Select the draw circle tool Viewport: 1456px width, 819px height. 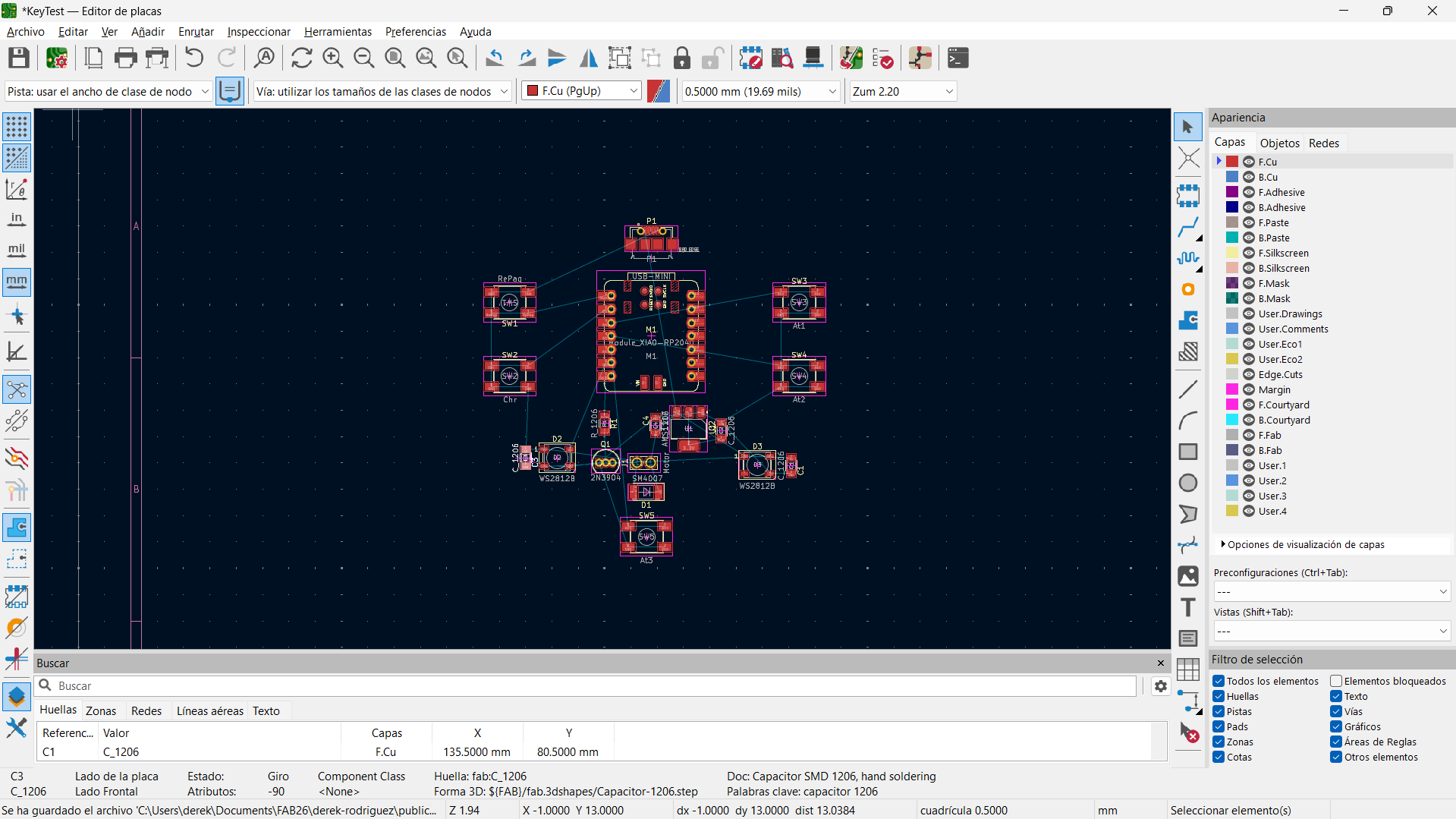pyautogui.click(x=1188, y=483)
